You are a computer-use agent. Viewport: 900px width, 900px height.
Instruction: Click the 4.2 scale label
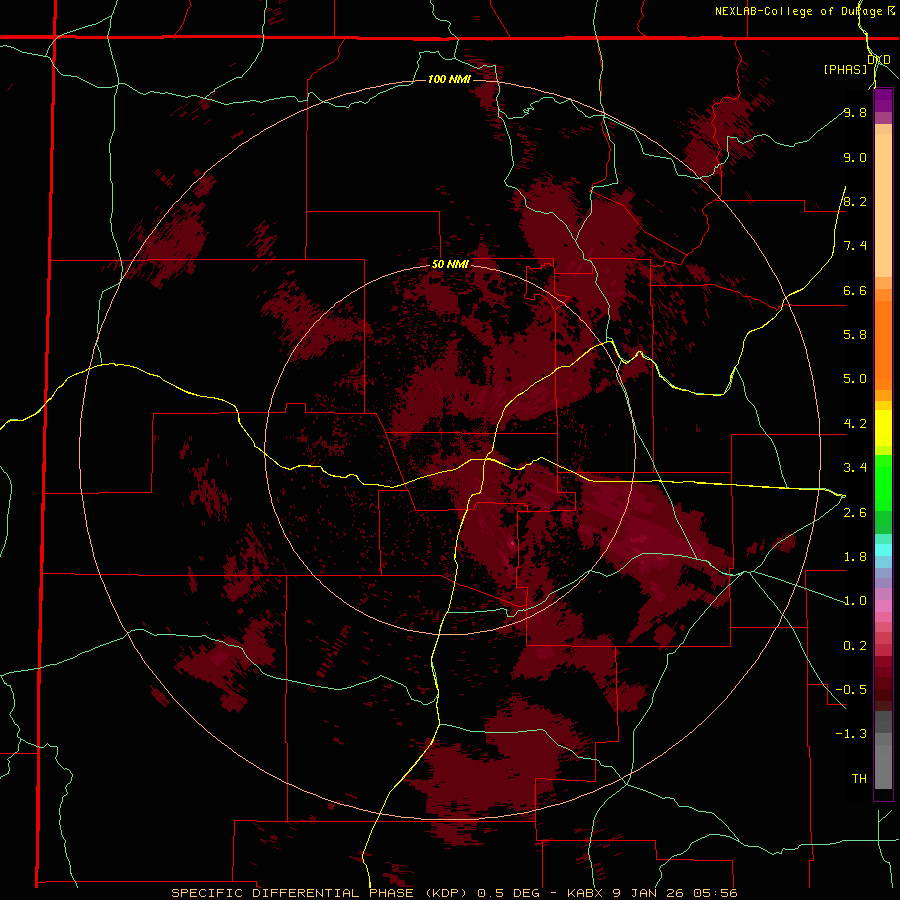click(855, 424)
